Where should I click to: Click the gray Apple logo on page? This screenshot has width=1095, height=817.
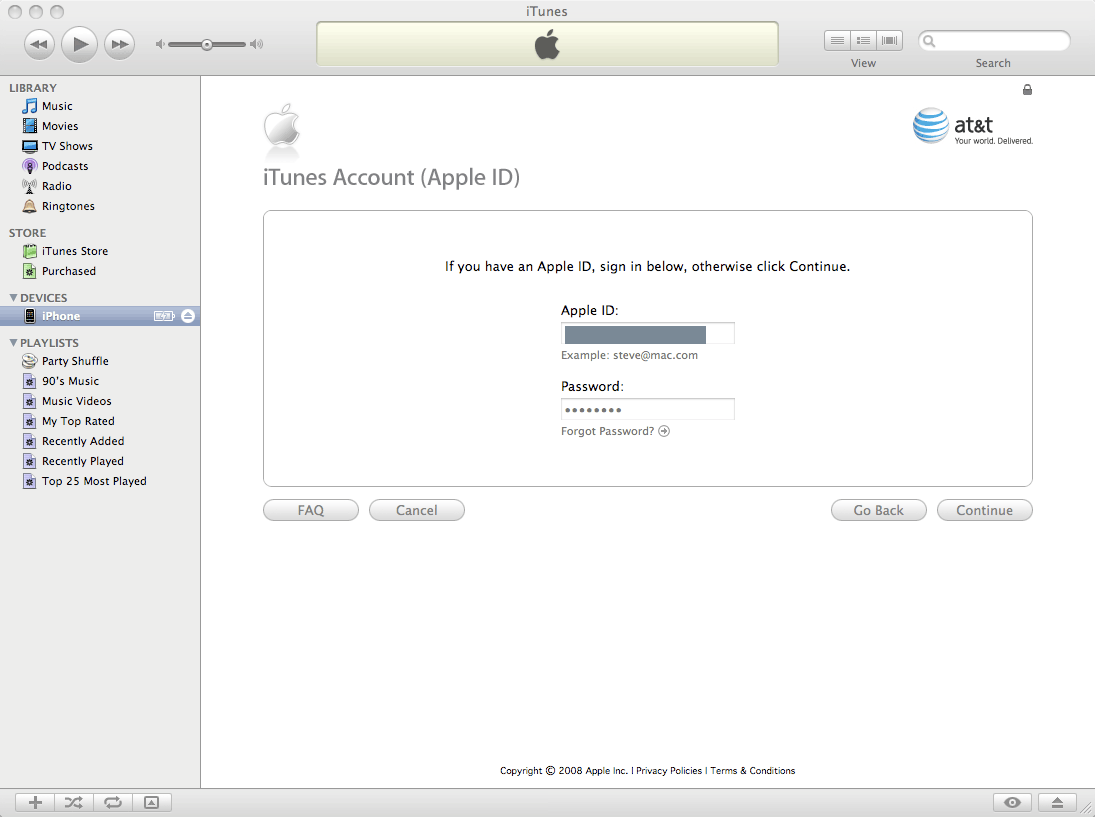pos(281,126)
